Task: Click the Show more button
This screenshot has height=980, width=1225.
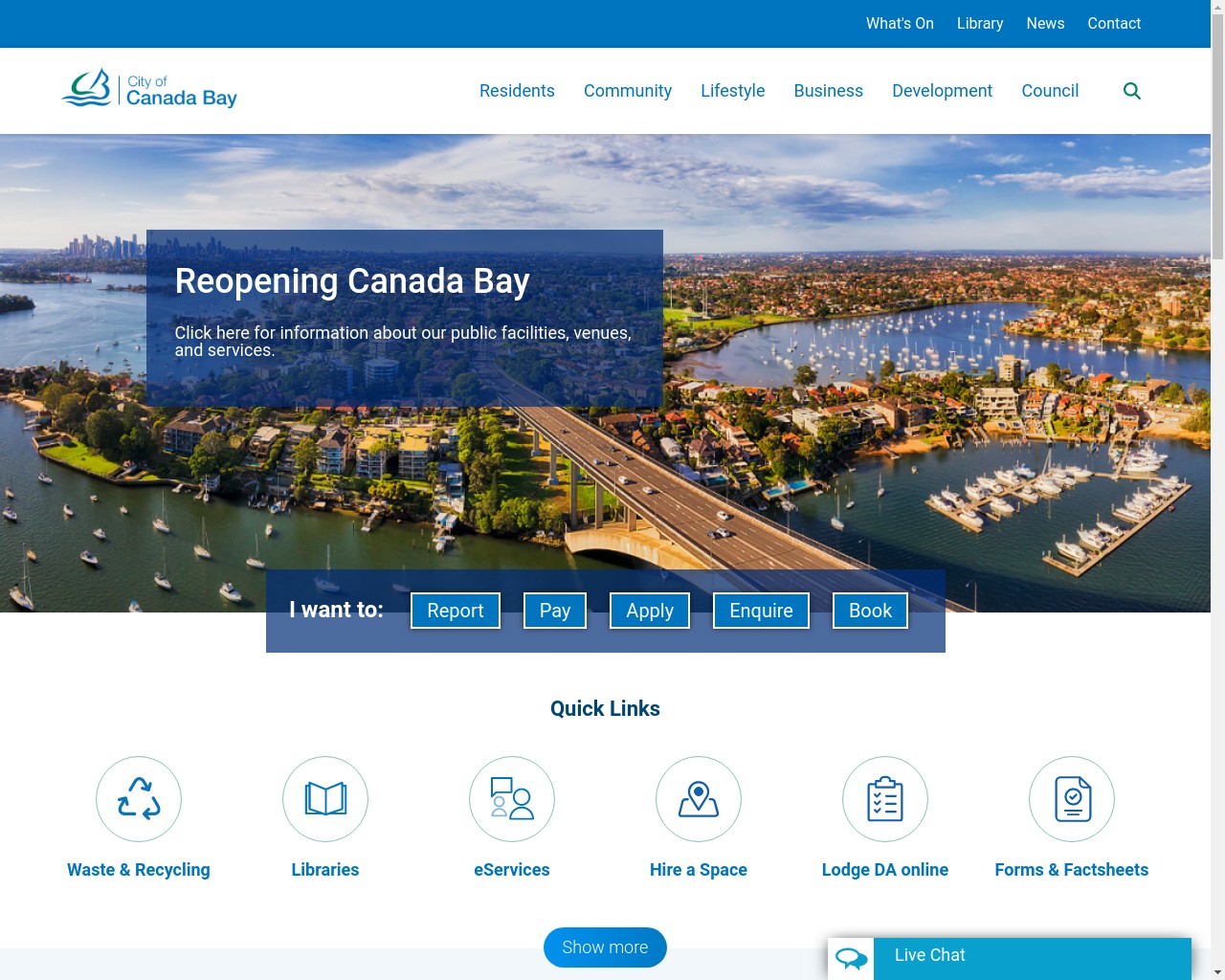Action: 605,947
